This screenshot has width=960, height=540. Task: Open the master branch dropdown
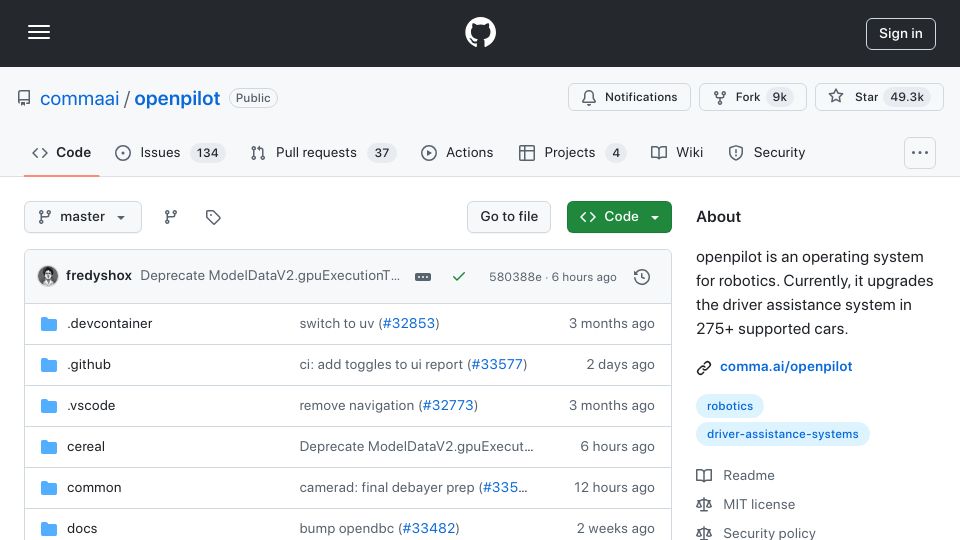click(x=83, y=217)
